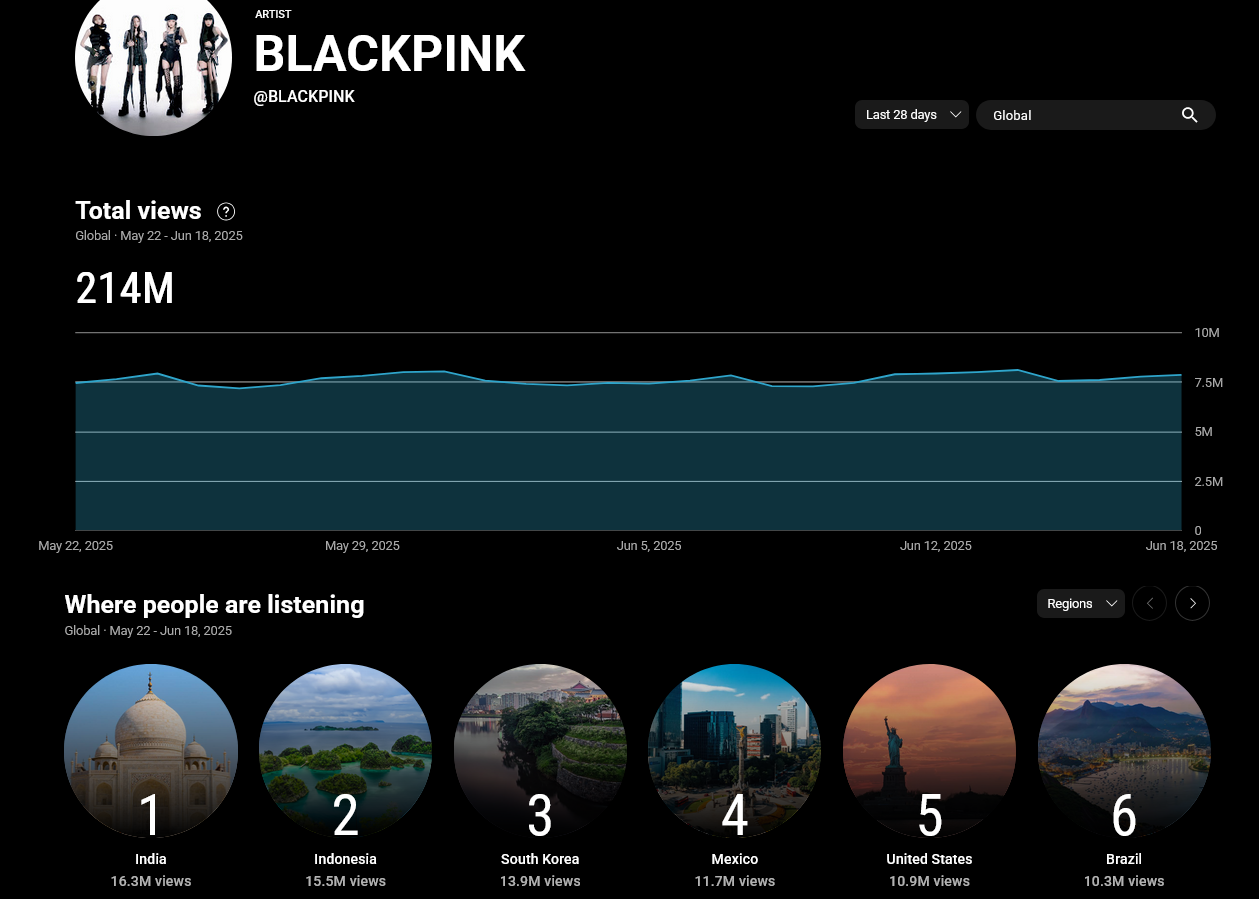Go to next regions page arrow
Image resolution: width=1260 pixels, height=899 pixels.
(x=1192, y=603)
